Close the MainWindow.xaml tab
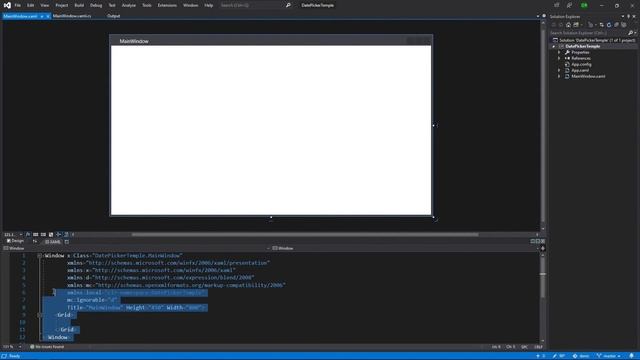The image size is (640, 360). pyautogui.click(x=48, y=16)
